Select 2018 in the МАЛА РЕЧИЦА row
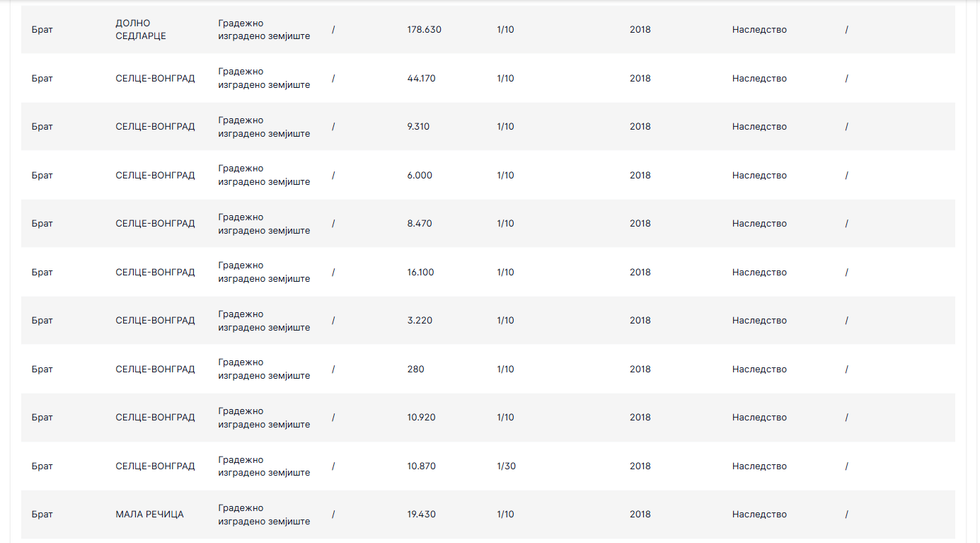980x543 pixels. click(x=640, y=515)
